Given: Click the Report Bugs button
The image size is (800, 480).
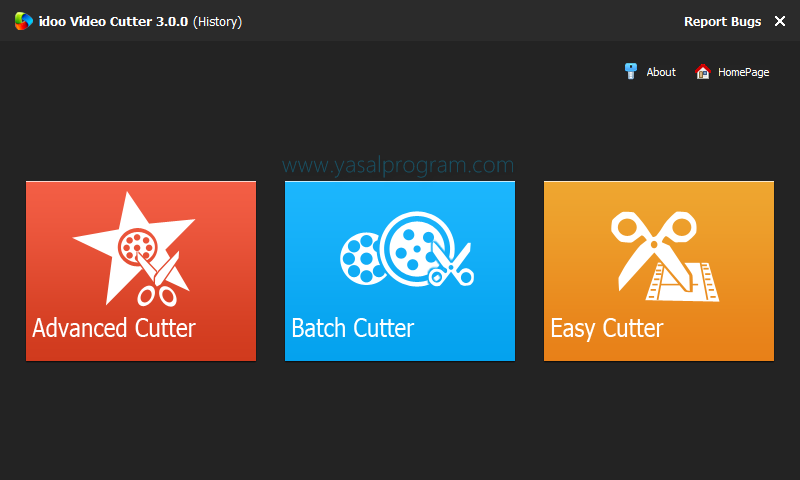Looking at the screenshot, I should point(722,21).
